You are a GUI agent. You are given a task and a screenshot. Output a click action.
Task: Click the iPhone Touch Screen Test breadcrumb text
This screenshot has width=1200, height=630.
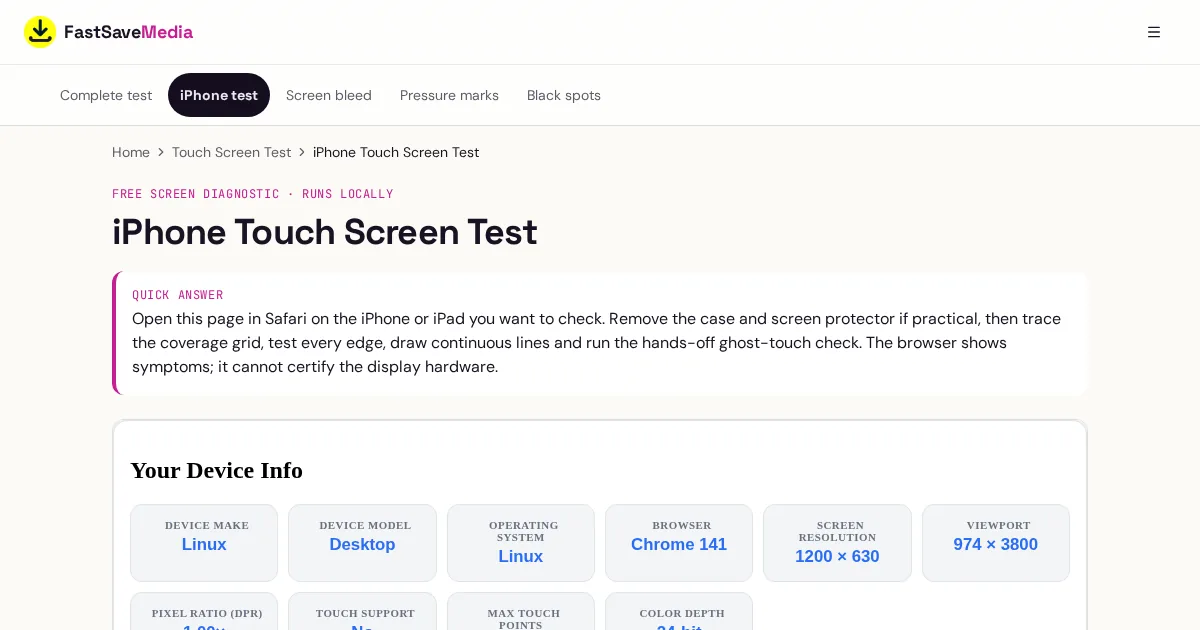396,152
